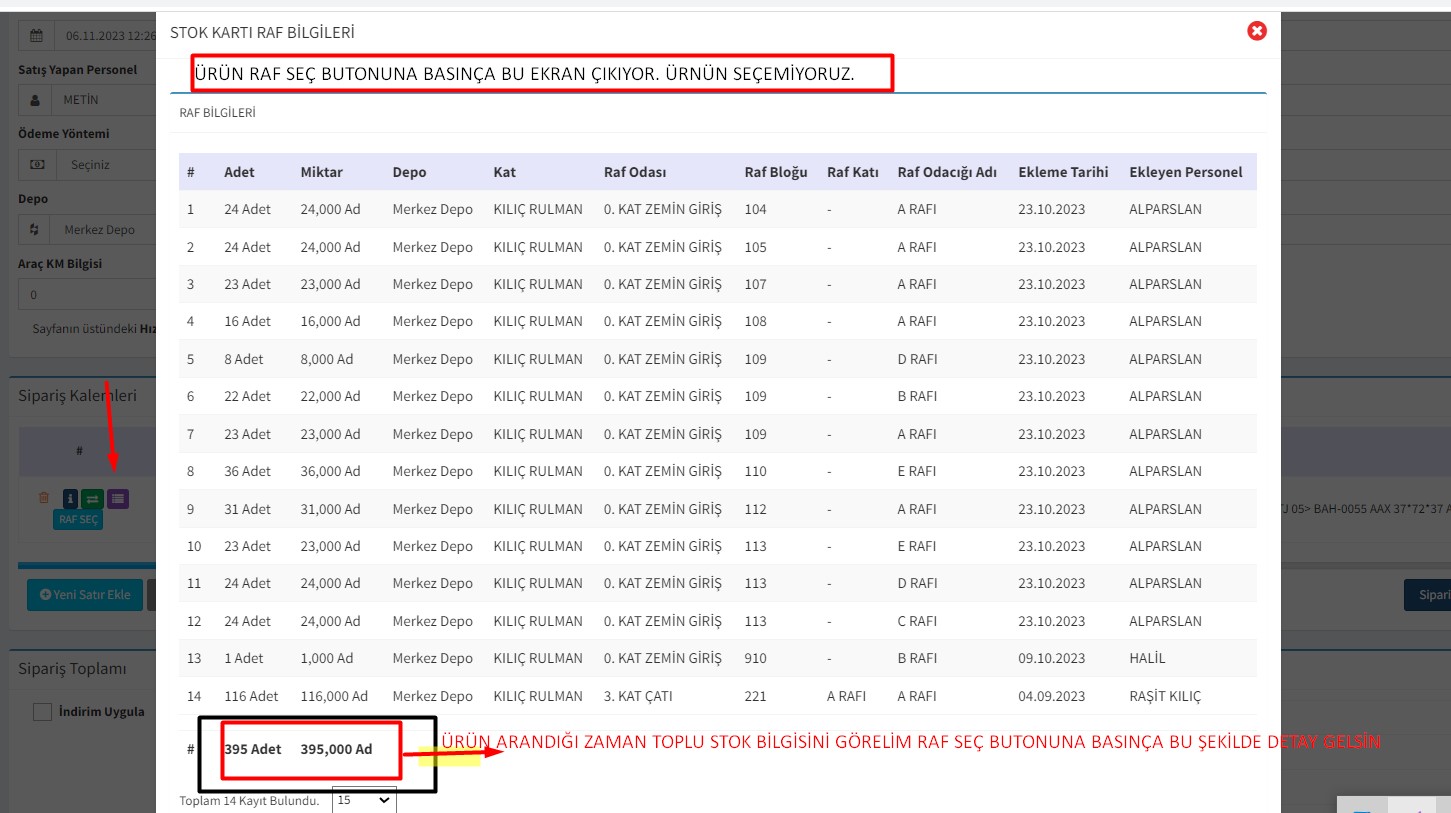Click the Adet column header
Image resolution: width=1451 pixels, height=813 pixels.
[x=239, y=172]
